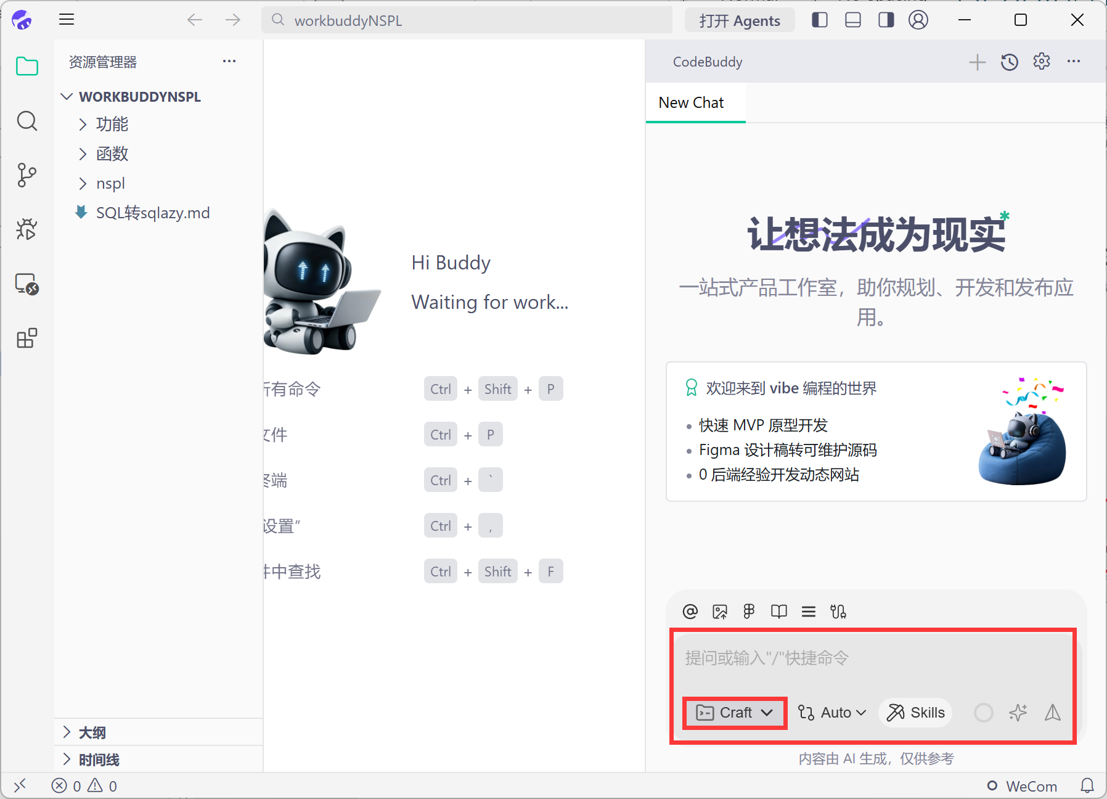The width and height of the screenshot is (1107, 799).
Task: Open the Explorer folder icon in activity bar
Action: click(x=27, y=66)
